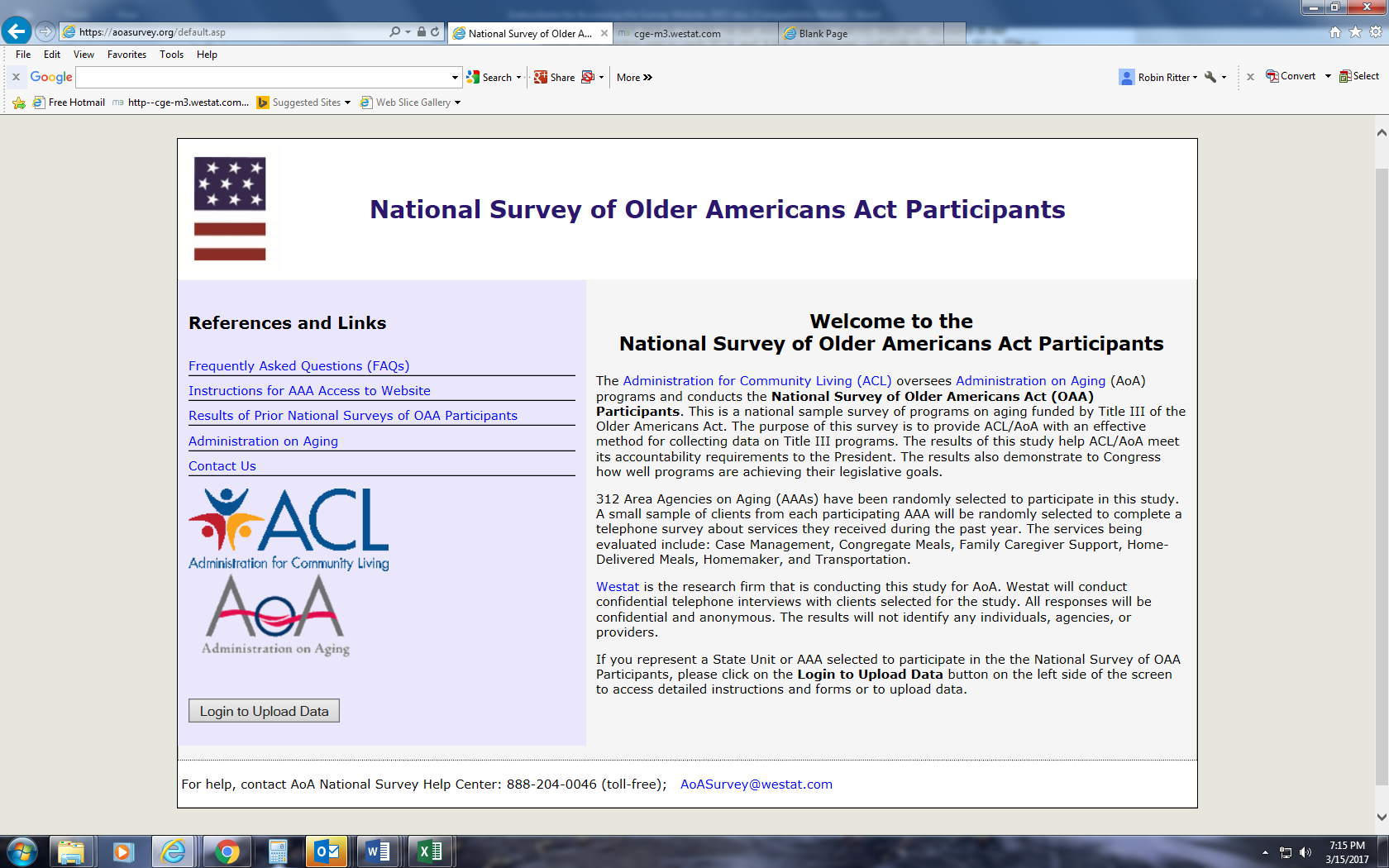1389x868 pixels.
Task: Open the Tools gear icon
Action: click(x=1375, y=32)
